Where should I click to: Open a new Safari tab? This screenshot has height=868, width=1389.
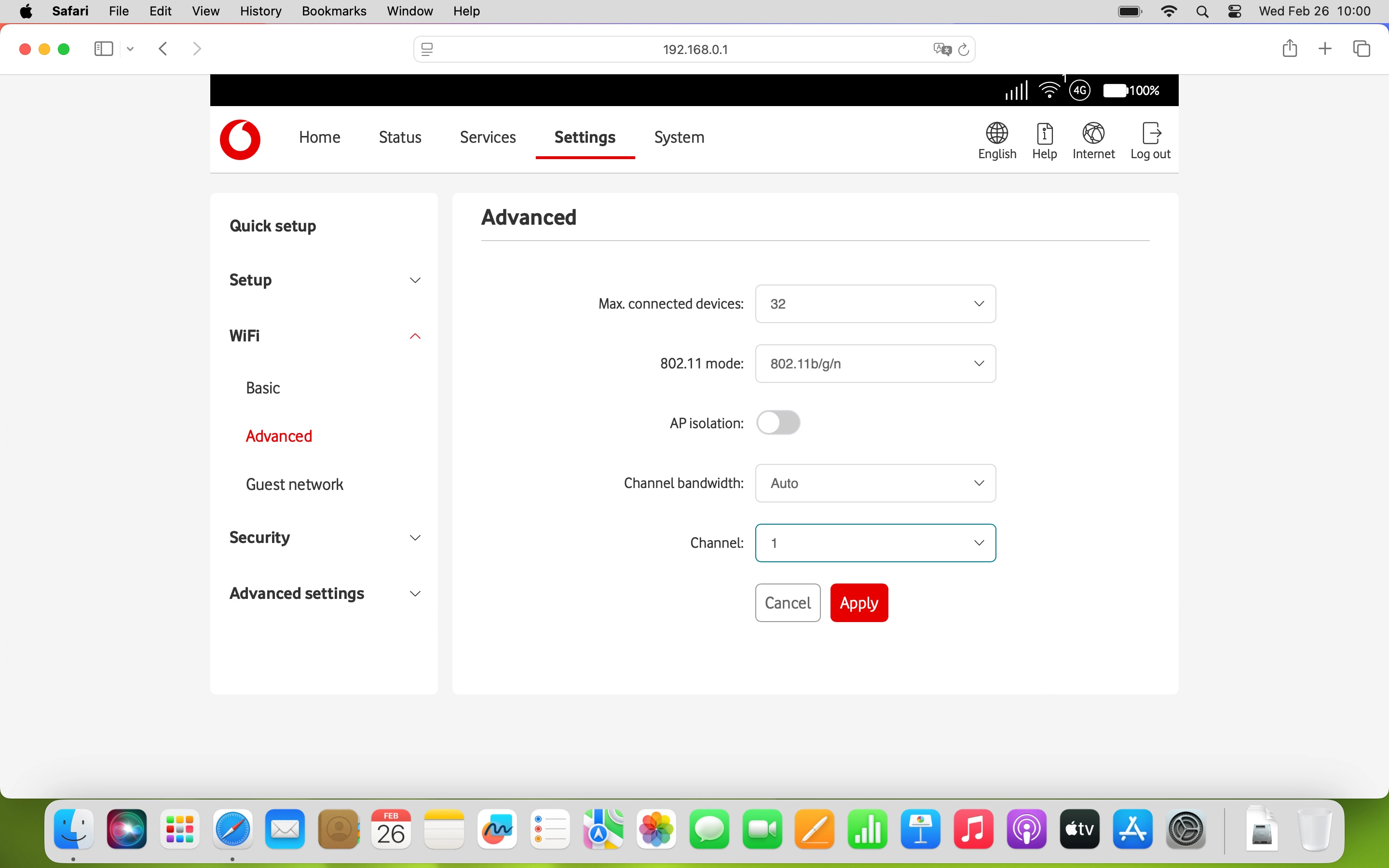click(x=1325, y=48)
